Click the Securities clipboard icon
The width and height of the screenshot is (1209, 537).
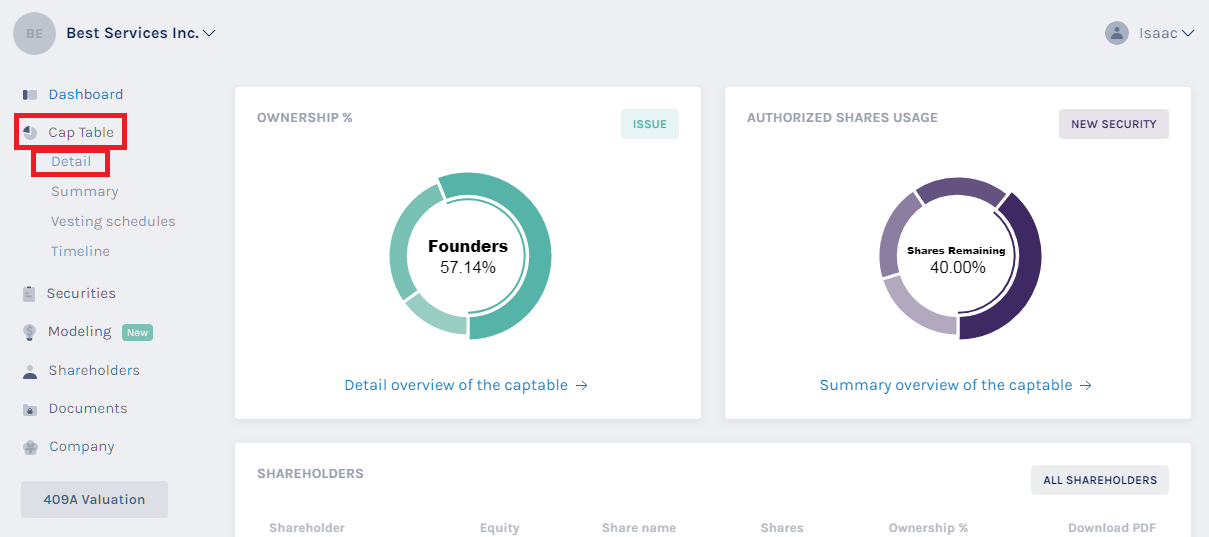[30, 294]
